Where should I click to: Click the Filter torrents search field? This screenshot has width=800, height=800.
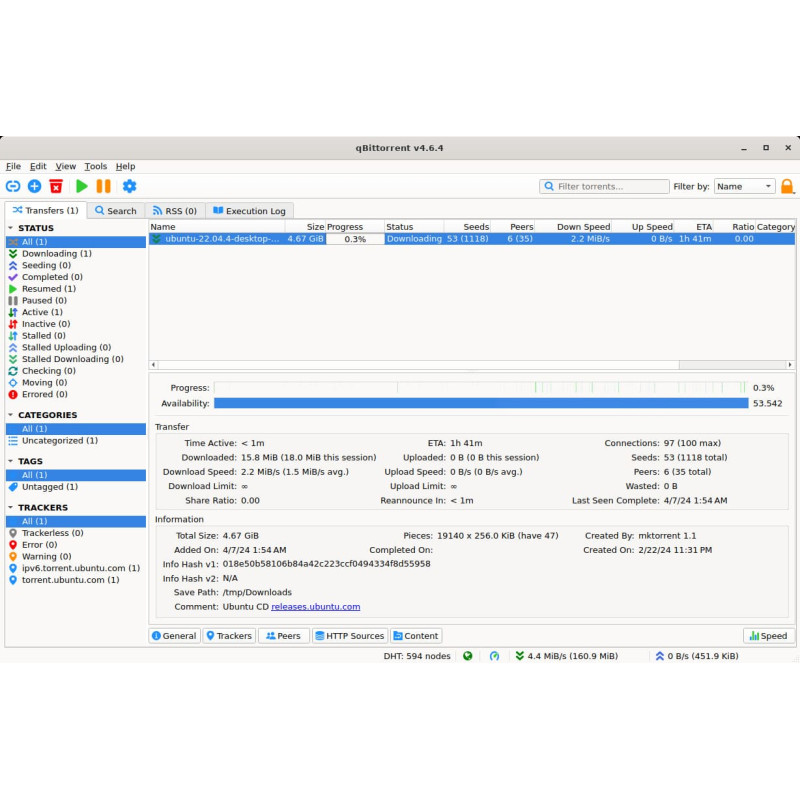(604, 186)
